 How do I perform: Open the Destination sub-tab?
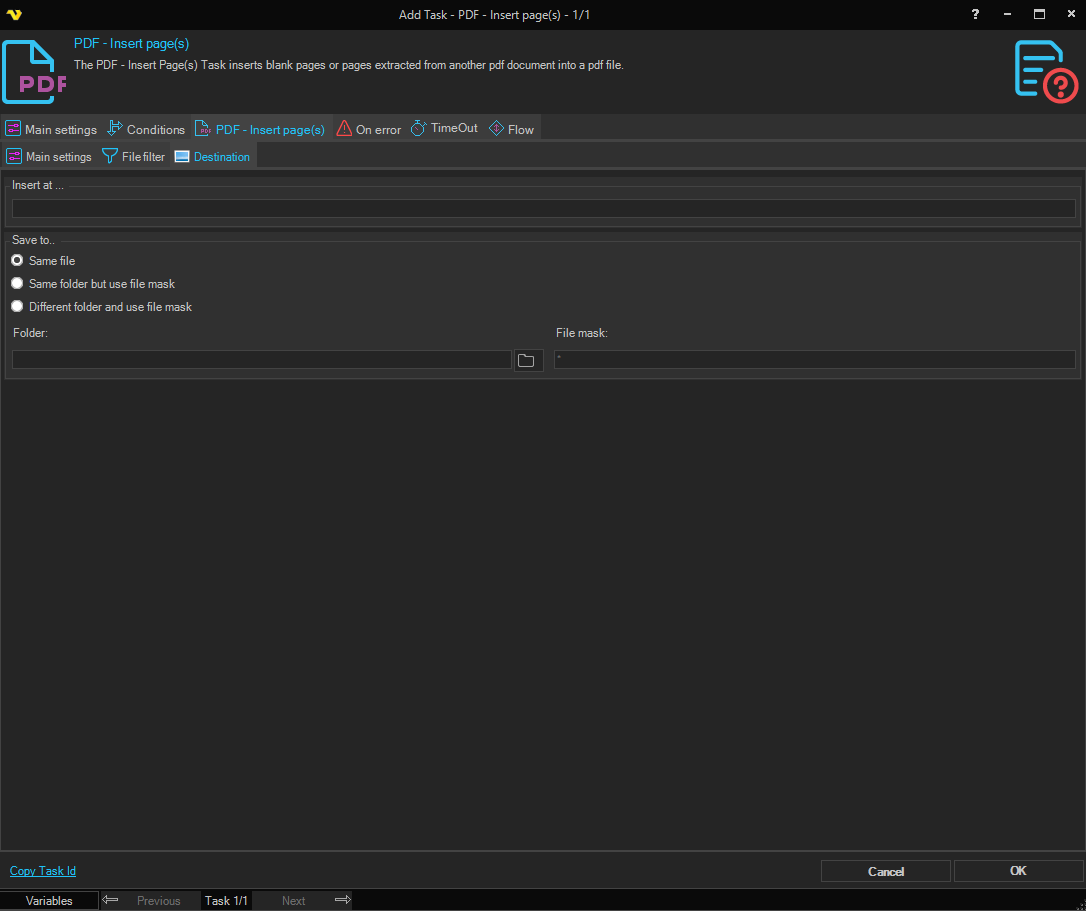click(213, 157)
